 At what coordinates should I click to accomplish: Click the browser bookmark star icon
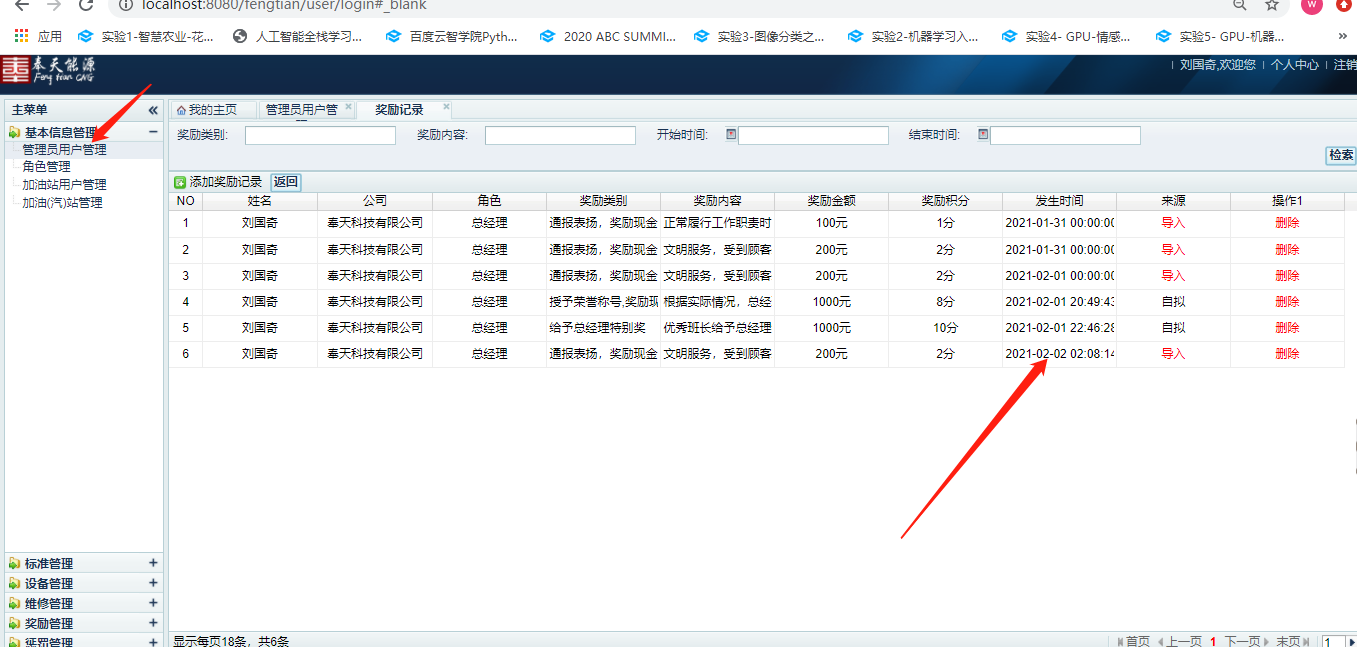click(1271, 5)
